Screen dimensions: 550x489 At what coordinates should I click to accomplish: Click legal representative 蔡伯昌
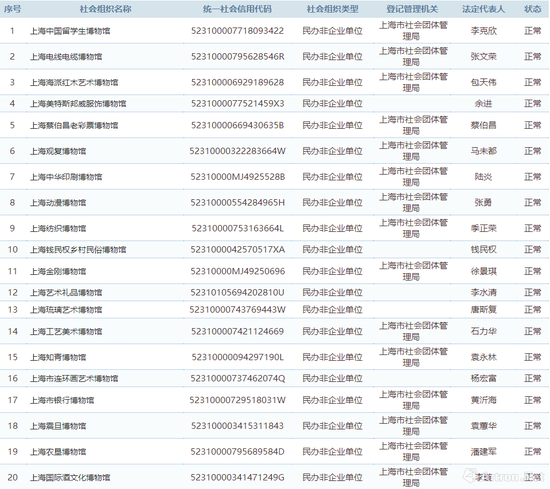(x=483, y=125)
